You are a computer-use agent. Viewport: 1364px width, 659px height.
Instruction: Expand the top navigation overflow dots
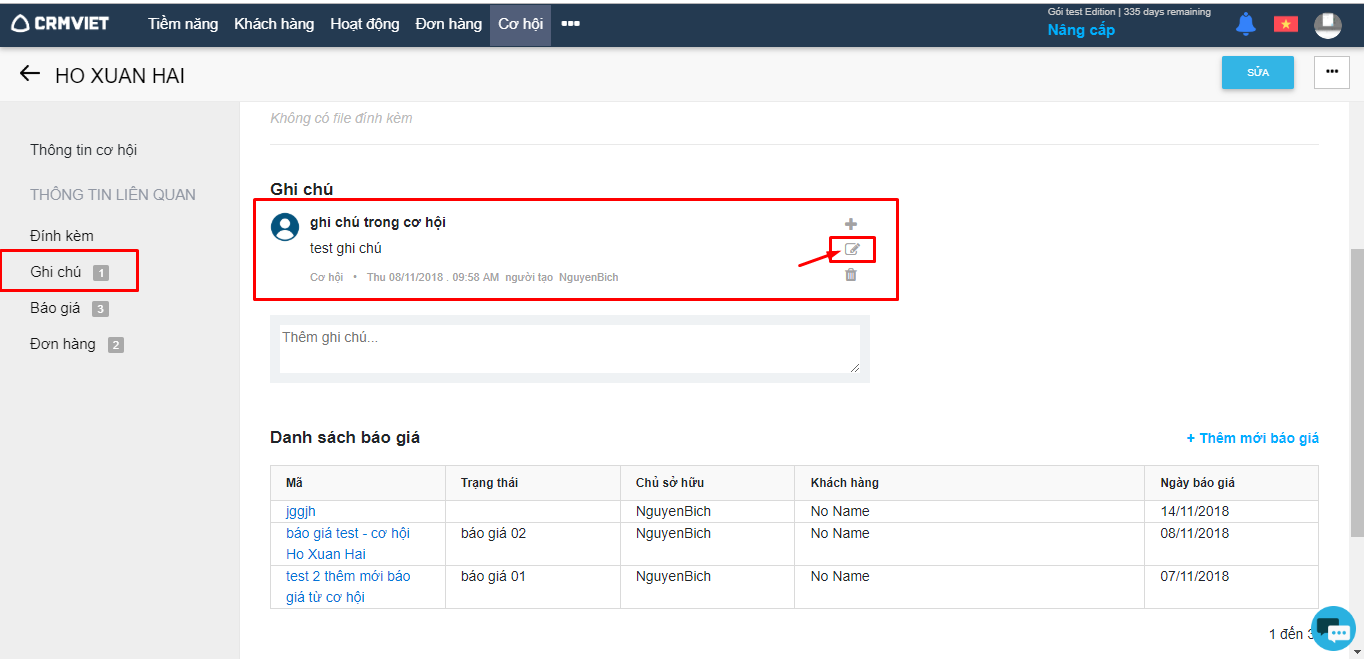(570, 24)
